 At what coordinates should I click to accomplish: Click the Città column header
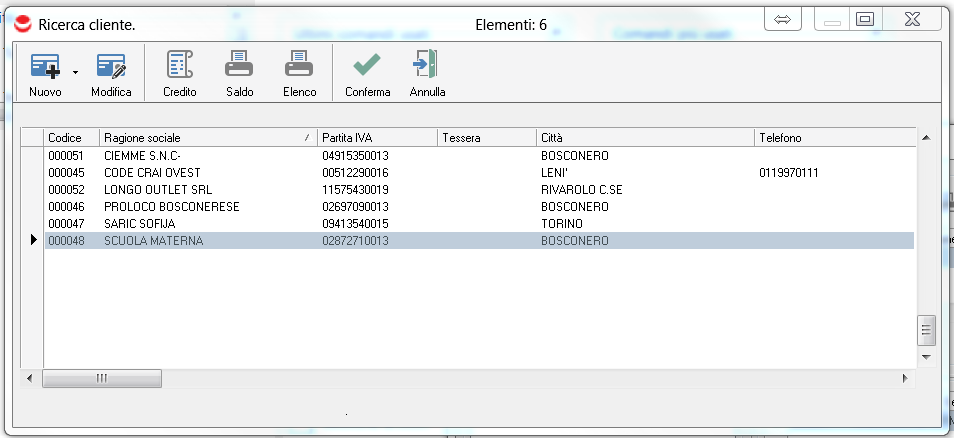[645, 137]
